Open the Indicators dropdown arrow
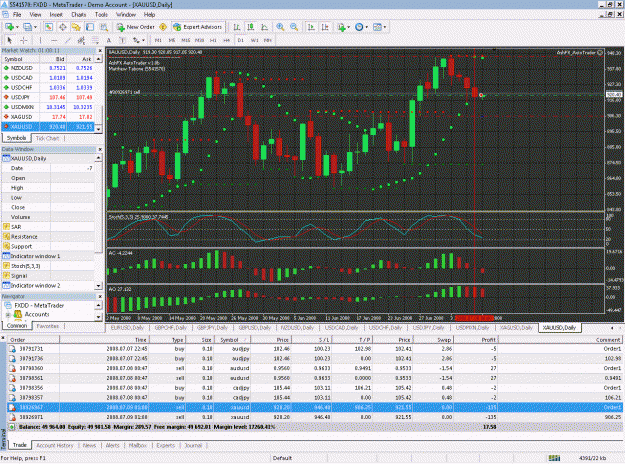This screenshot has width=625, height=464. coord(349,27)
